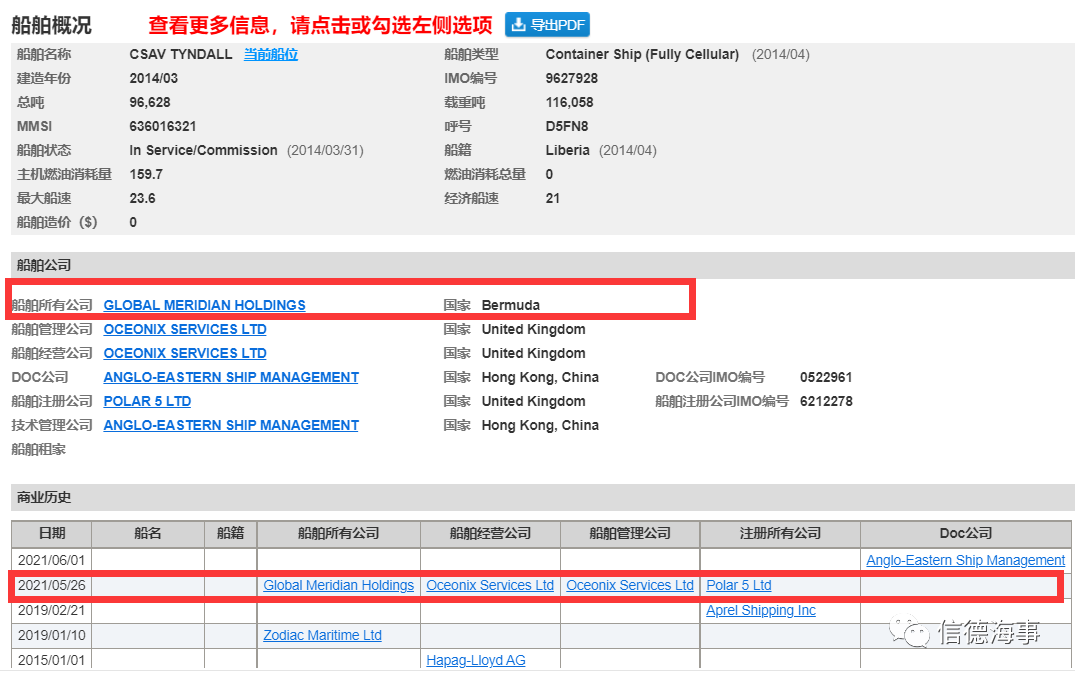Select fuel consumption value 159.7
Viewport: 1075px width, 679px height.
146,174
